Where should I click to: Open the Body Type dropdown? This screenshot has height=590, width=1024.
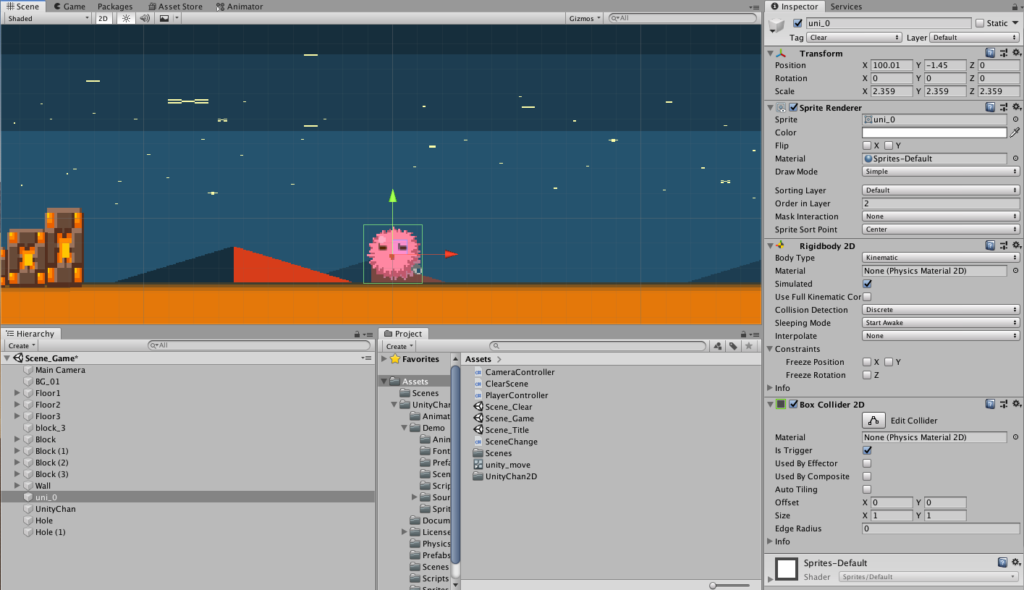pos(938,257)
